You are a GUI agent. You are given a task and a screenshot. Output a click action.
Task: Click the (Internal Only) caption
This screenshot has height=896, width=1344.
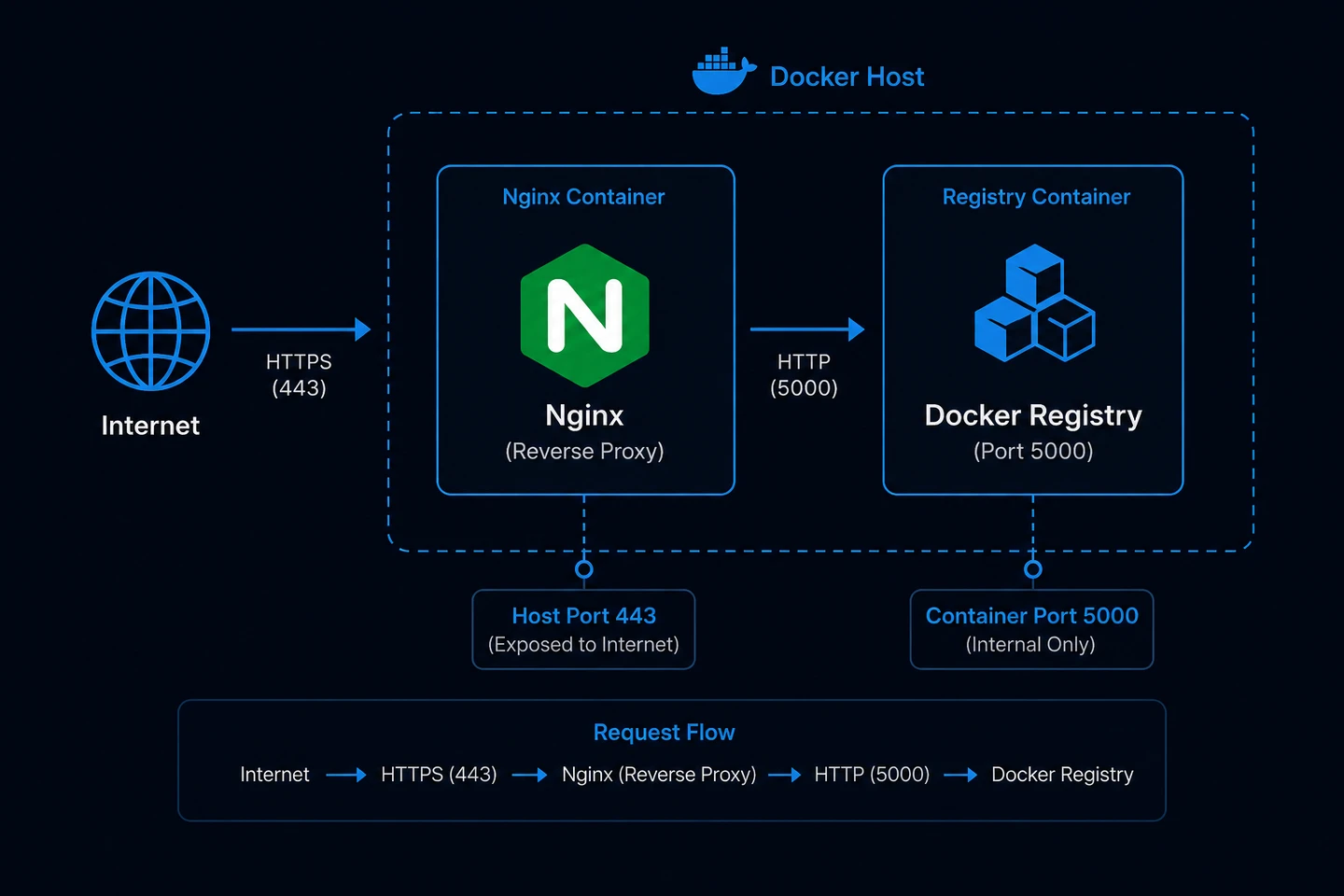click(x=1030, y=644)
